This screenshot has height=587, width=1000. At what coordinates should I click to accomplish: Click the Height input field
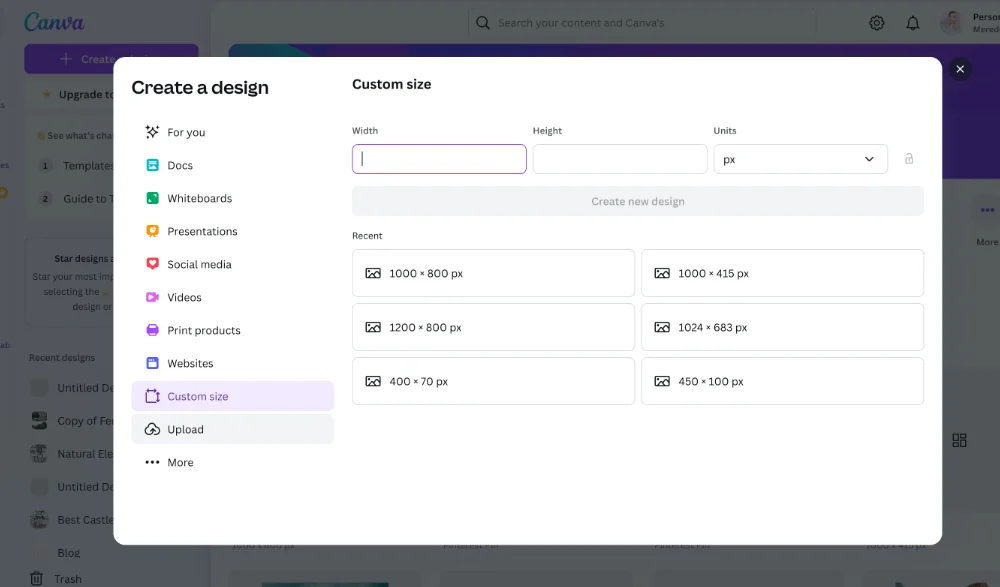(x=620, y=159)
